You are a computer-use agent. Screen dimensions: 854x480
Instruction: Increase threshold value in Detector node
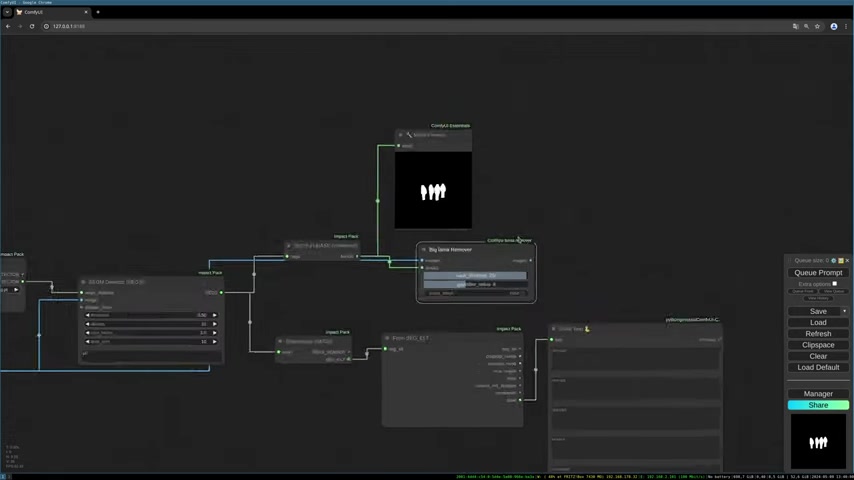pyautogui.click(x=215, y=315)
